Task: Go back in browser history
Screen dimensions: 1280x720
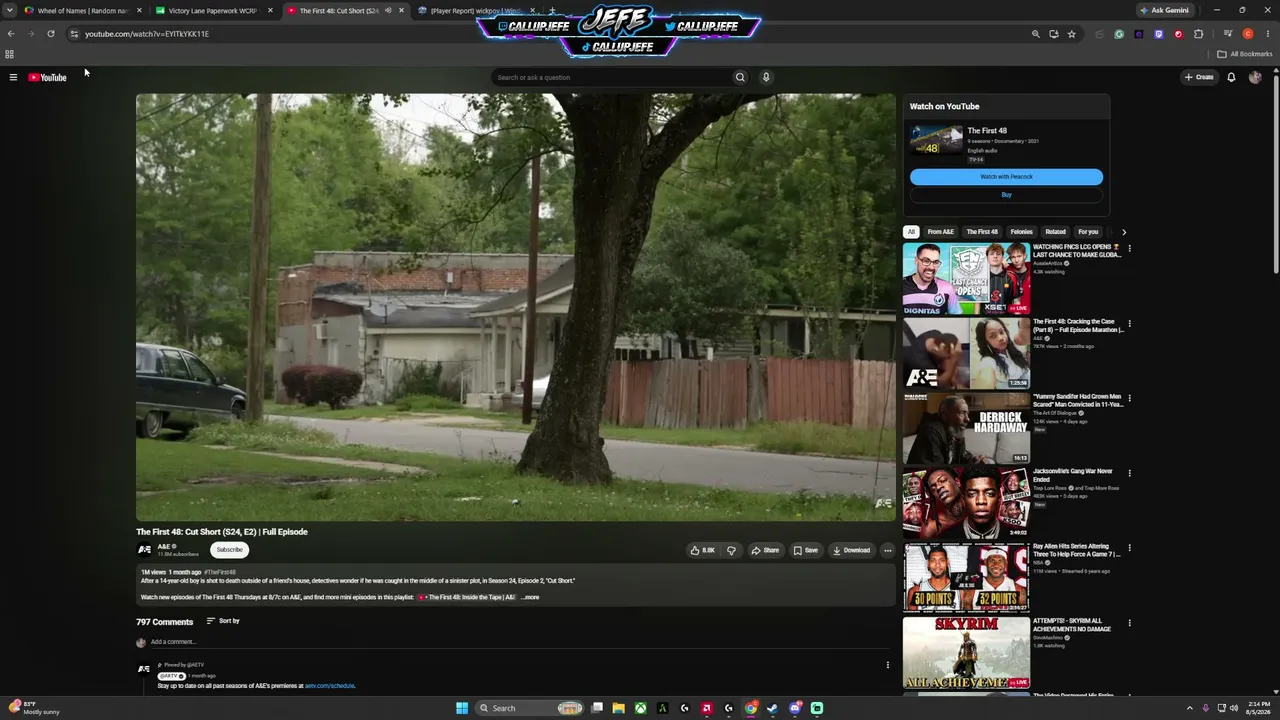Action: (x=11, y=34)
